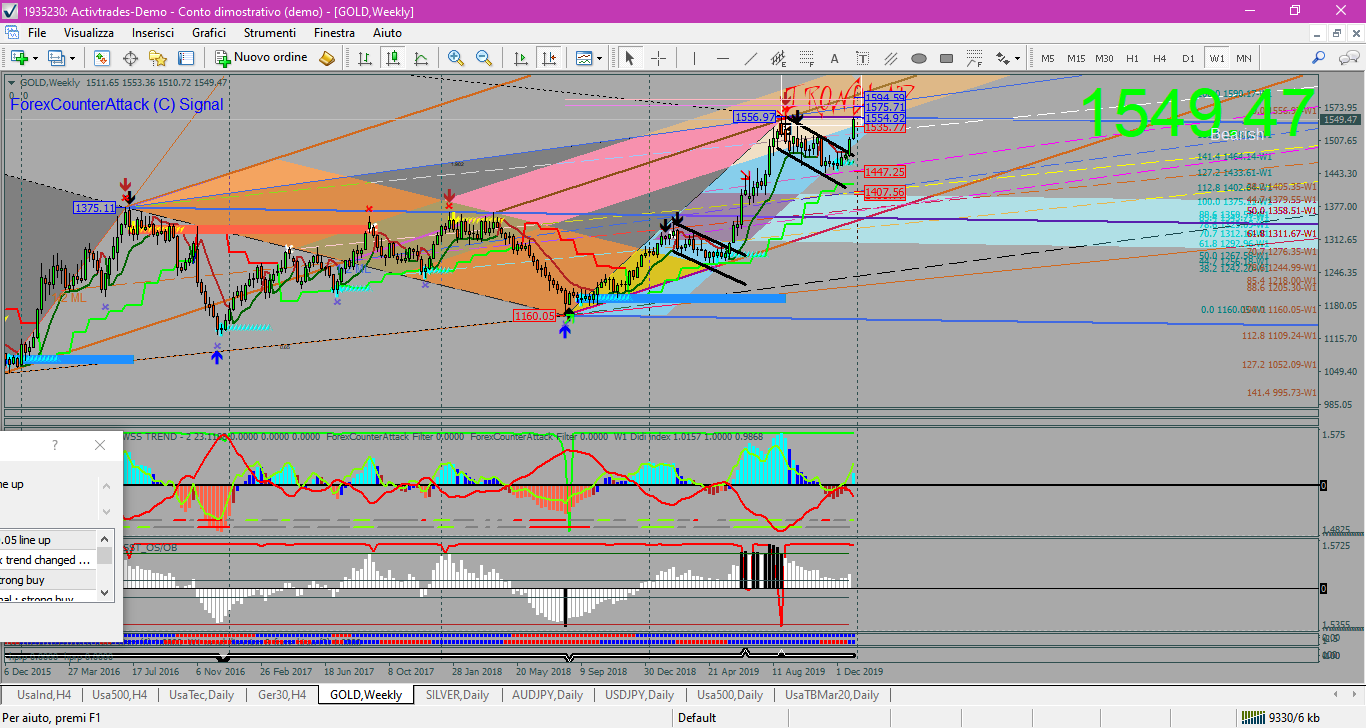This screenshot has height=728, width=1366.
Task: Select the Andrews pitchfork lines tool
Action: (x=890, y=58)
